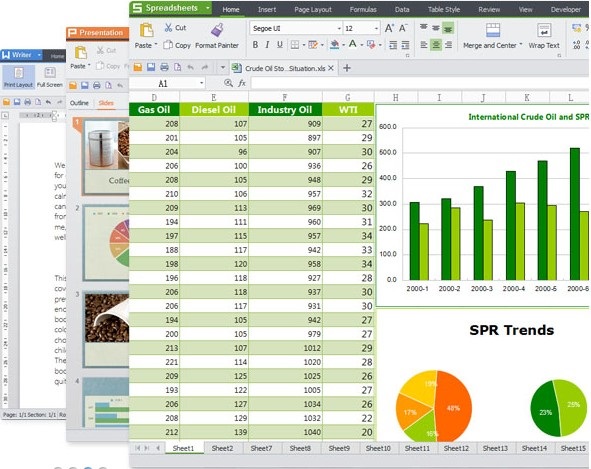Click the cell borders icon
Viewport: 591px width, 469px height.
(295, 45)
